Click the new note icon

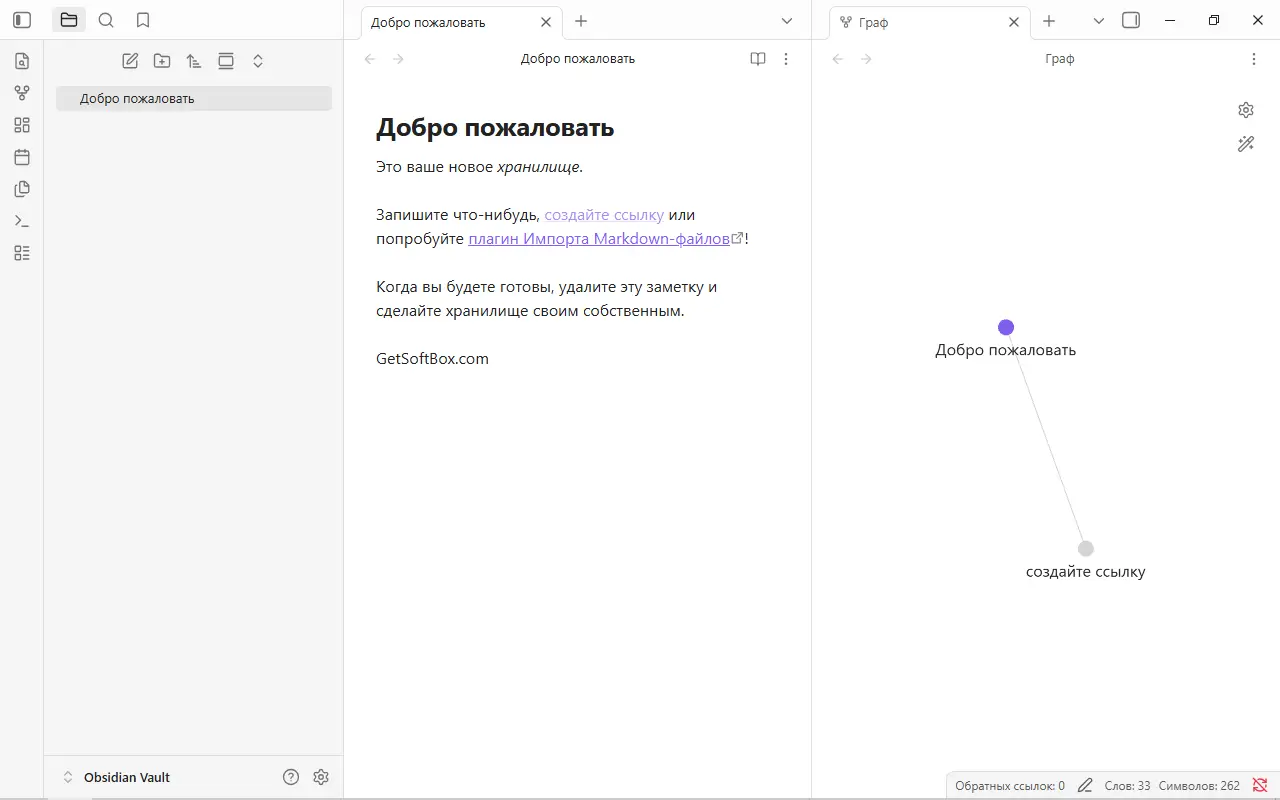130,61
